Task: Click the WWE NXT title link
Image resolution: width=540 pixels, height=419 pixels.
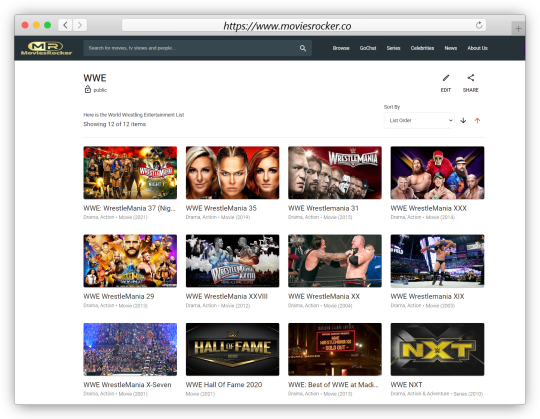Action: coord(406,385)
